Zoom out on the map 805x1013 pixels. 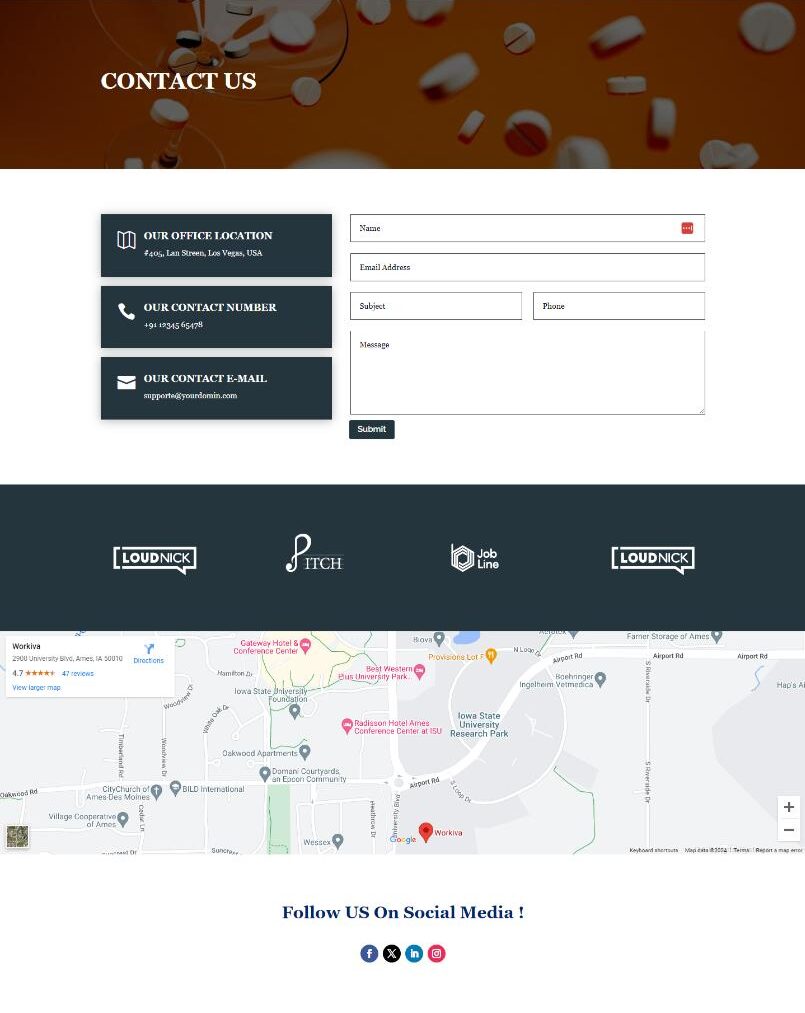point(789,830)
